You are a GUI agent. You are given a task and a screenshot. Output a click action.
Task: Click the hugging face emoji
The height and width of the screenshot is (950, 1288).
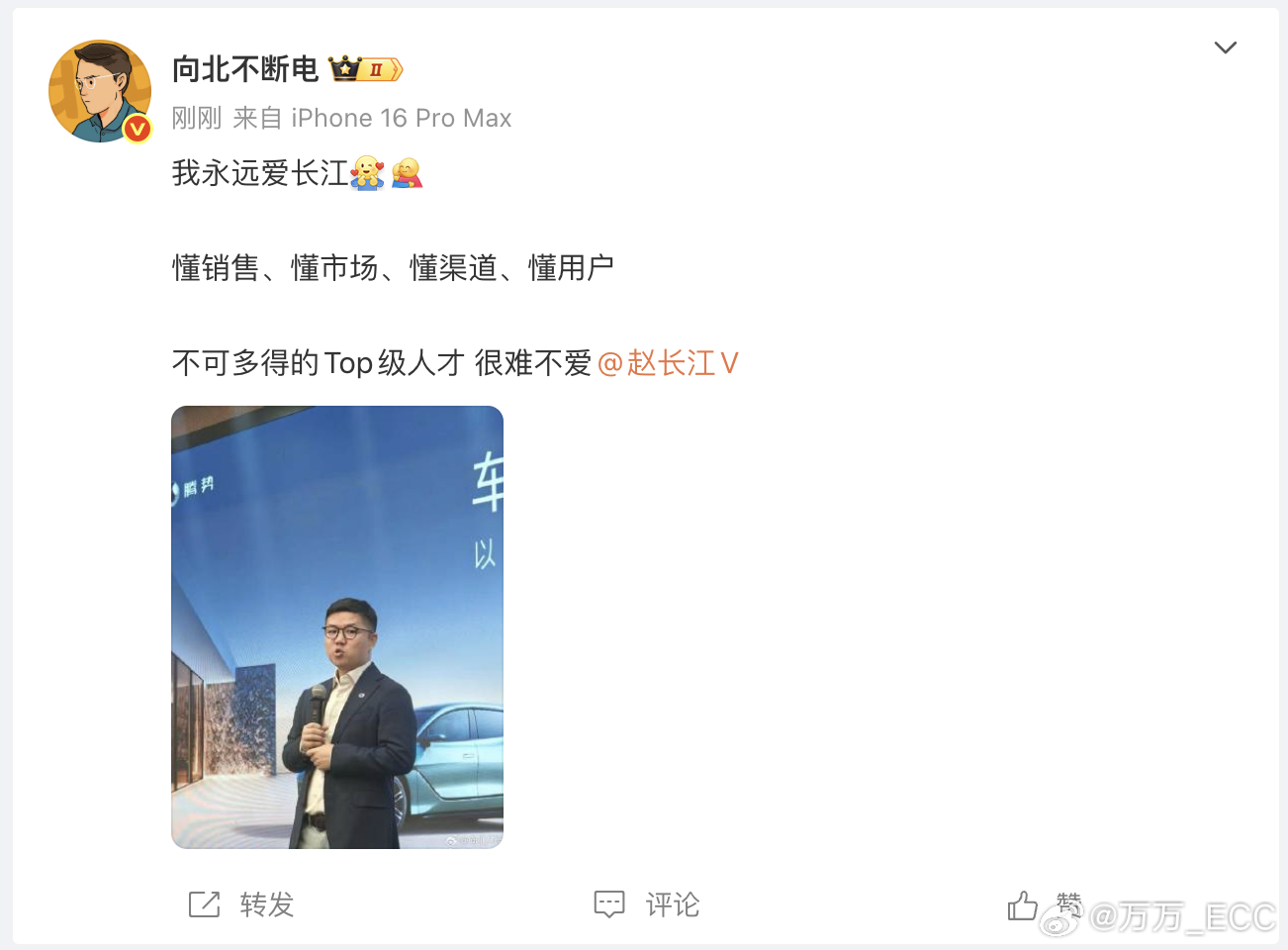click(x=407, y=173)
